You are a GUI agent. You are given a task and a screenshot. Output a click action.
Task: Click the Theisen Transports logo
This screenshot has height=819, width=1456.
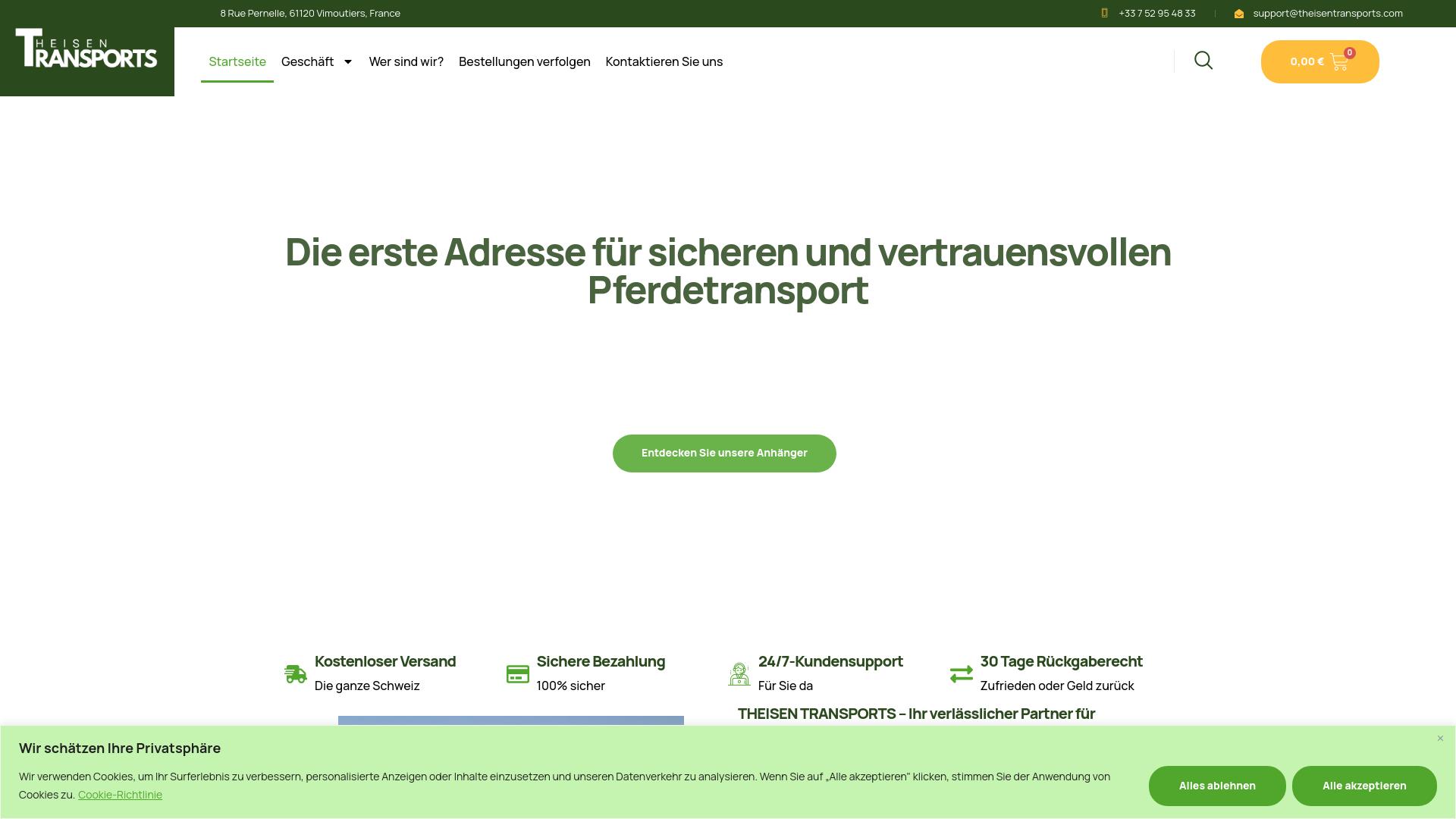(x=86, y=49)
